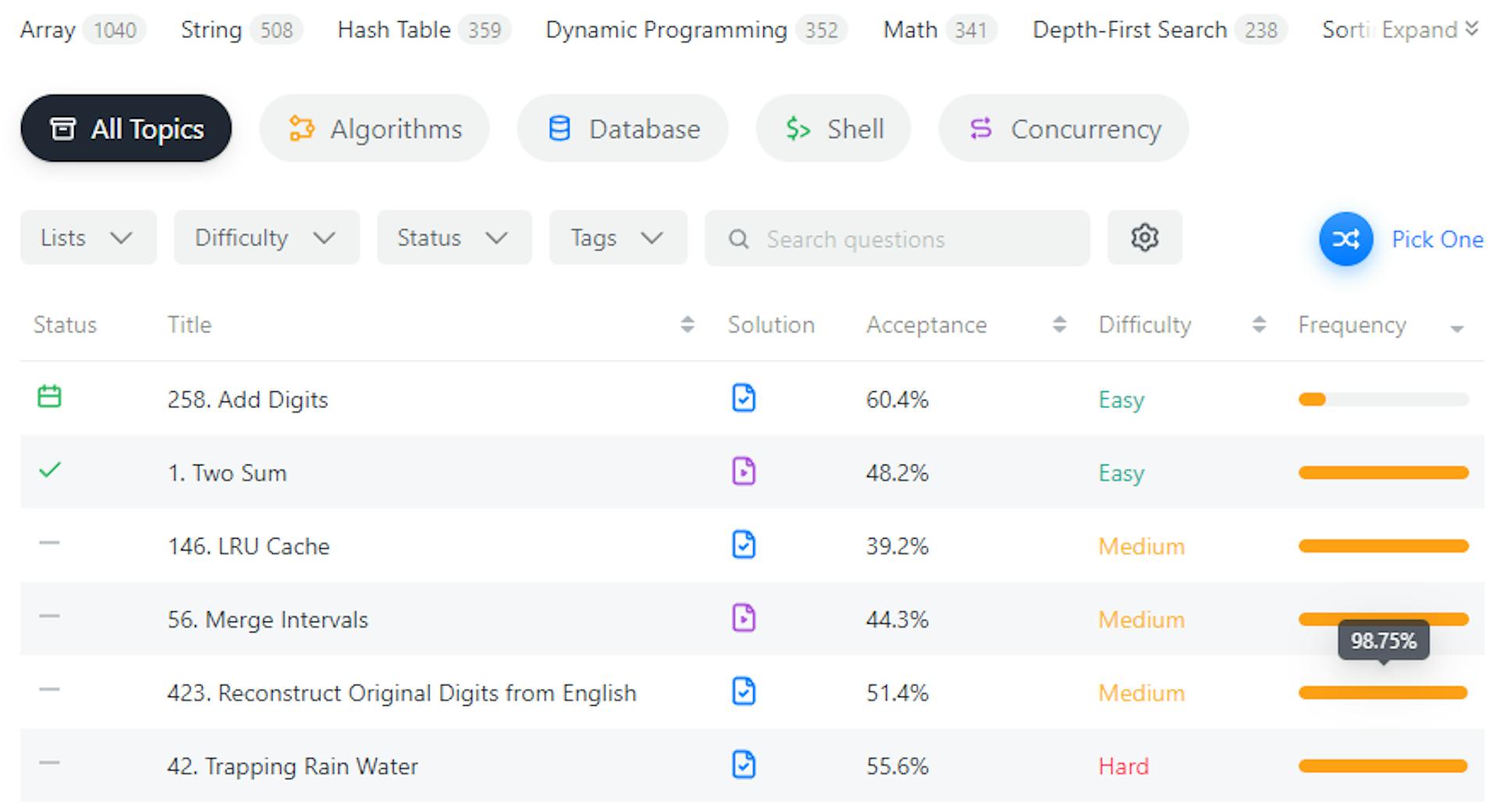The image size is (1500, 812).
Task: Toggle Frequency column sort order
Action: 1456,328
